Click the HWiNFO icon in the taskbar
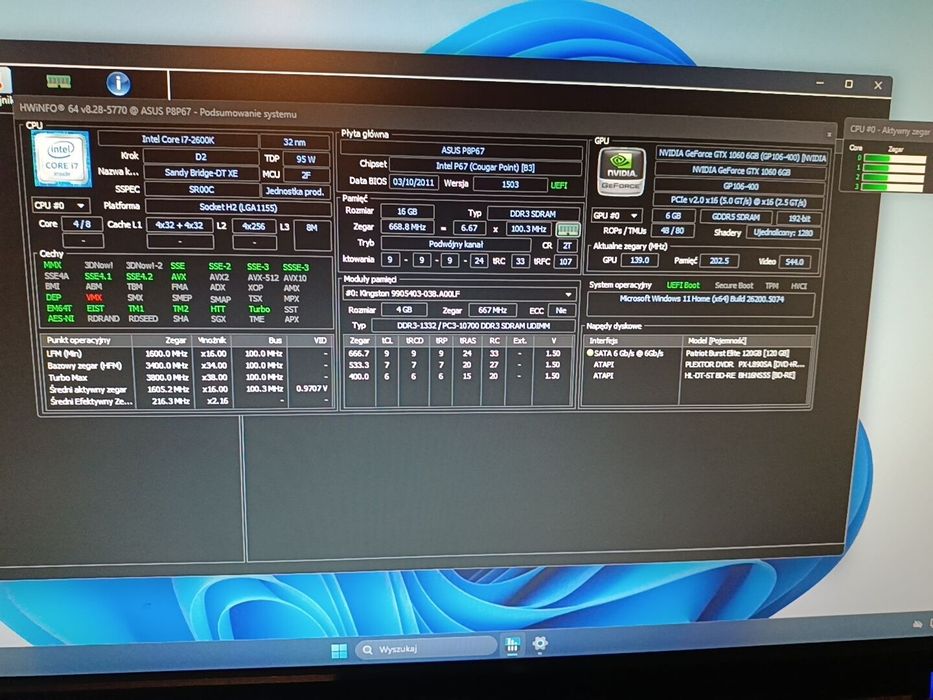This screenshot has height=700, width=933. tap(512, 645)
